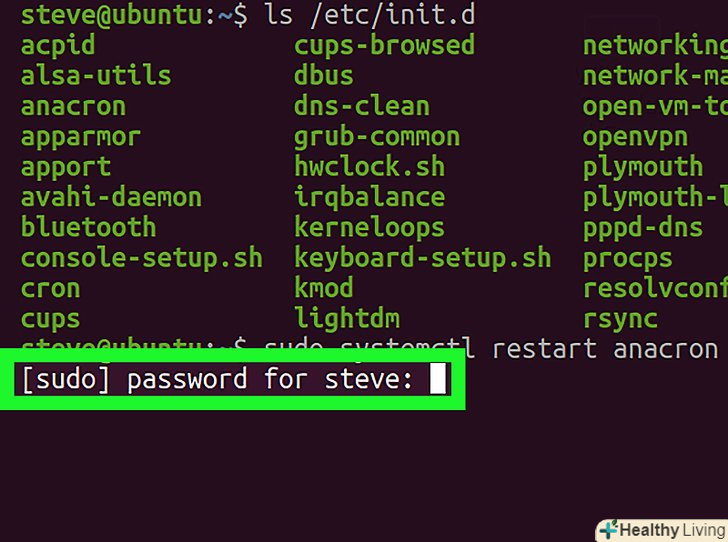This screenshot has width=728, height=542.
Task: Select the hwclock.sh file name
Action: (369, 167)
